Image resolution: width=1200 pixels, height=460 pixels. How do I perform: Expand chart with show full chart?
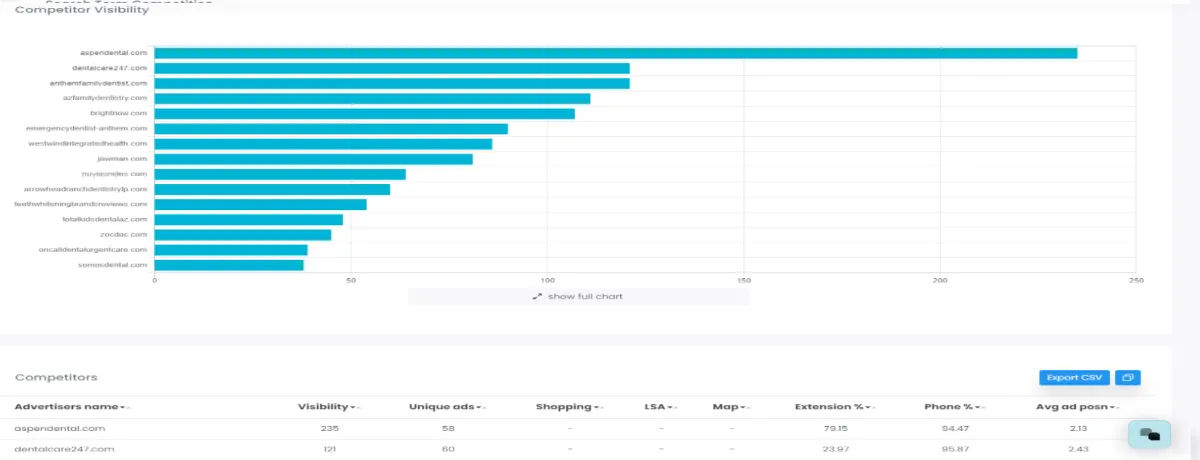pos(578,296)
